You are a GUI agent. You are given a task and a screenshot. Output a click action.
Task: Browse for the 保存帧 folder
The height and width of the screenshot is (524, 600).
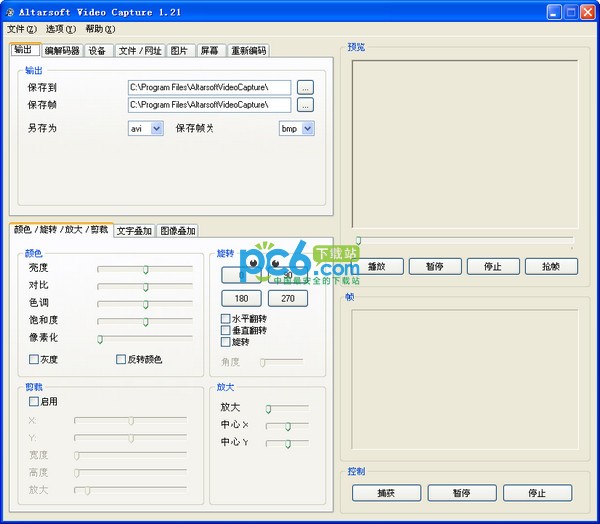coord(305,105)
